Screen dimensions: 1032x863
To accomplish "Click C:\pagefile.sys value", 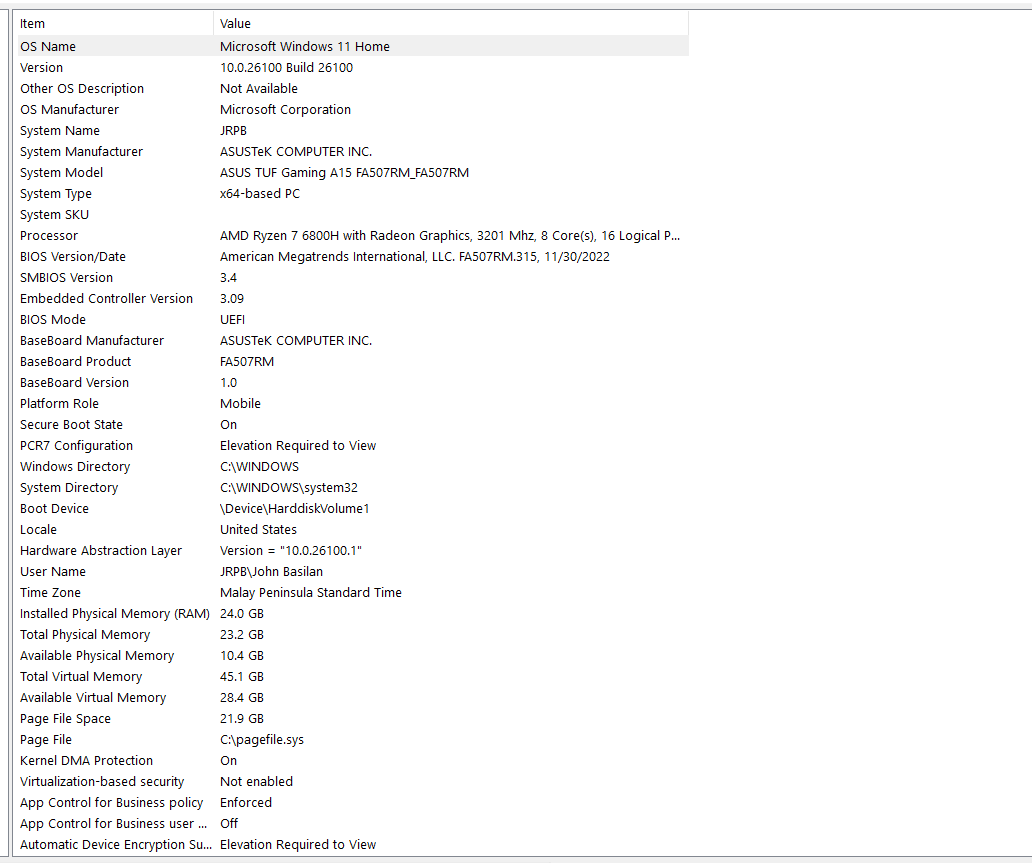I will (262, 740).
